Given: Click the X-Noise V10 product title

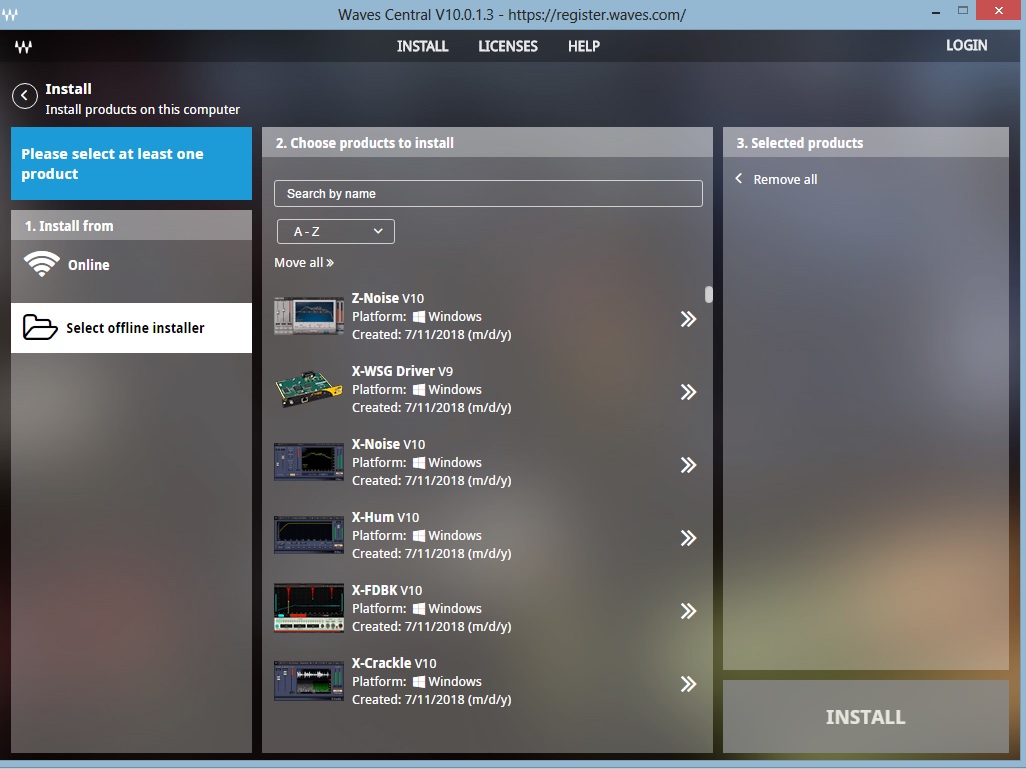Looking at the screenshot, I should 388,444.
